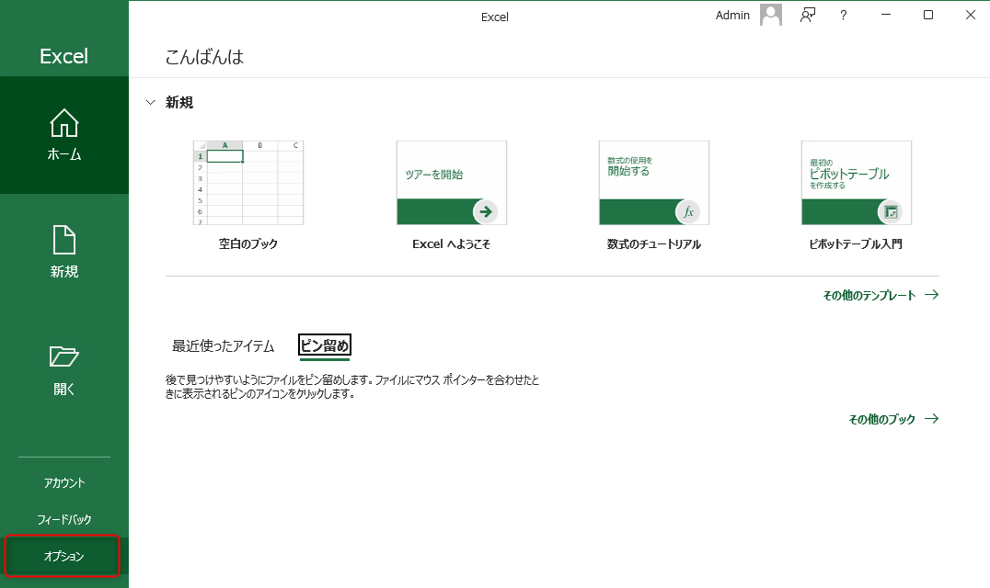Open ツアーを開始 Excel welcome template

pyautogui.click(x=451, y=183)
